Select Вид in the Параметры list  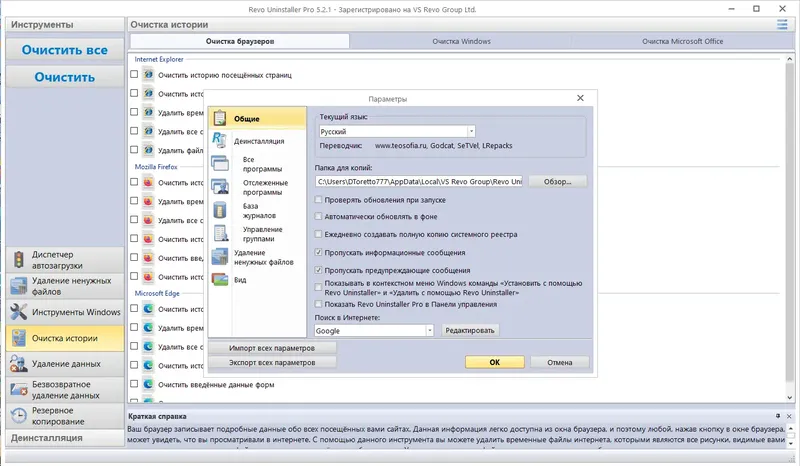tap(240, 280)
